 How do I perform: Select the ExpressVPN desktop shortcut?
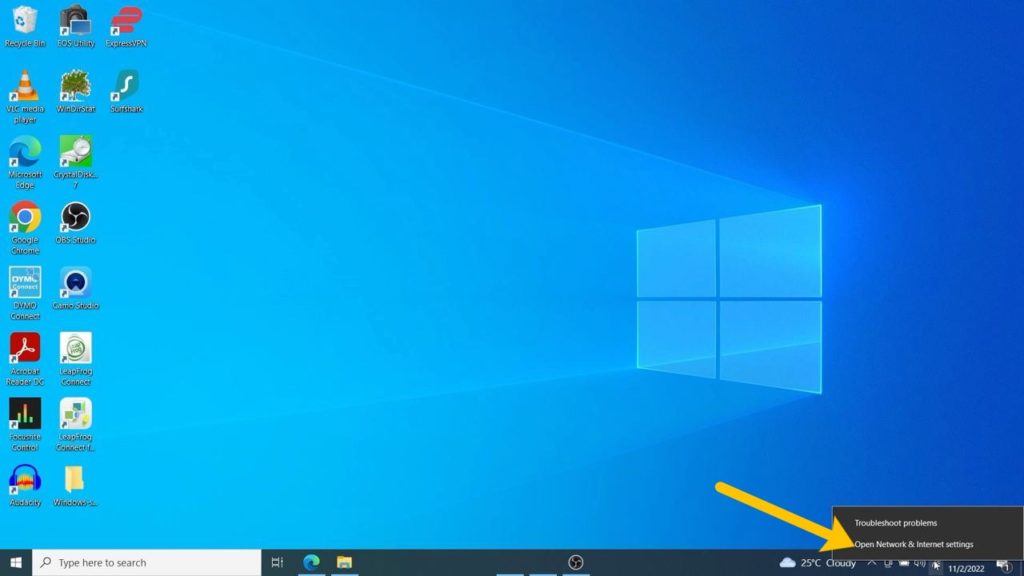click(x=126, y=26)
